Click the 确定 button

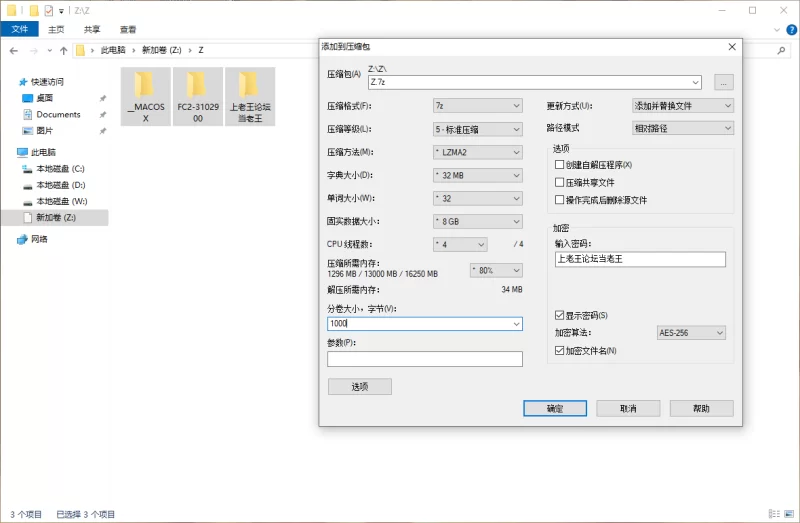pos(555,408)
